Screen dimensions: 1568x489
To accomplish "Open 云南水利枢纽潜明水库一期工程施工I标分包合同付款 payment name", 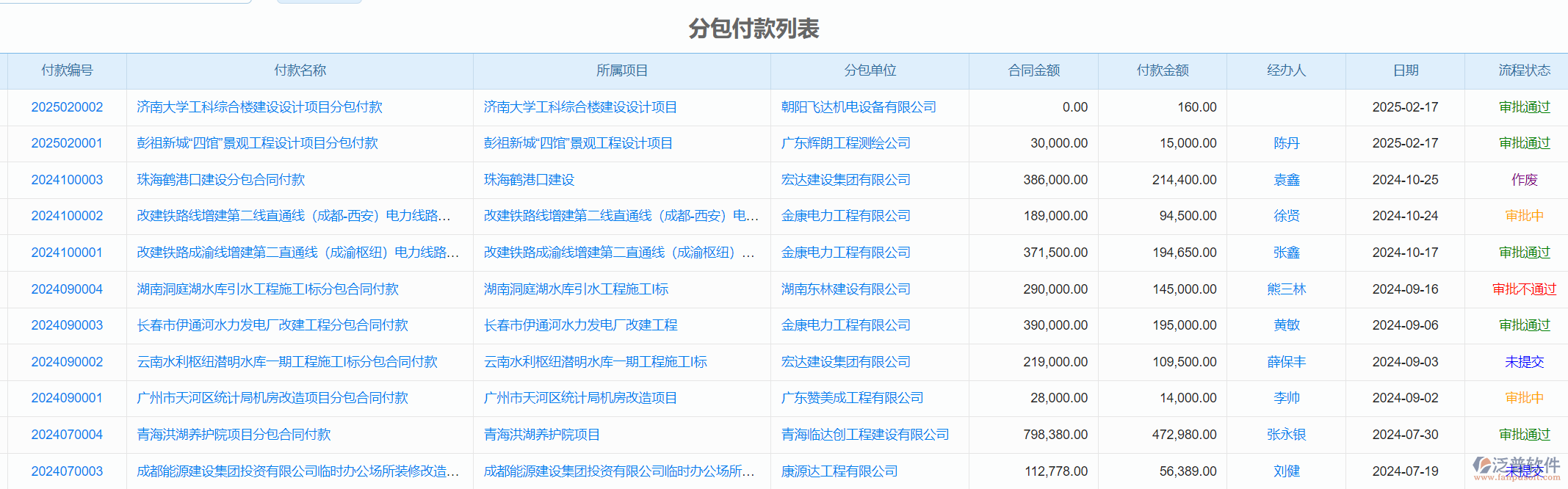I will [287, 362].
